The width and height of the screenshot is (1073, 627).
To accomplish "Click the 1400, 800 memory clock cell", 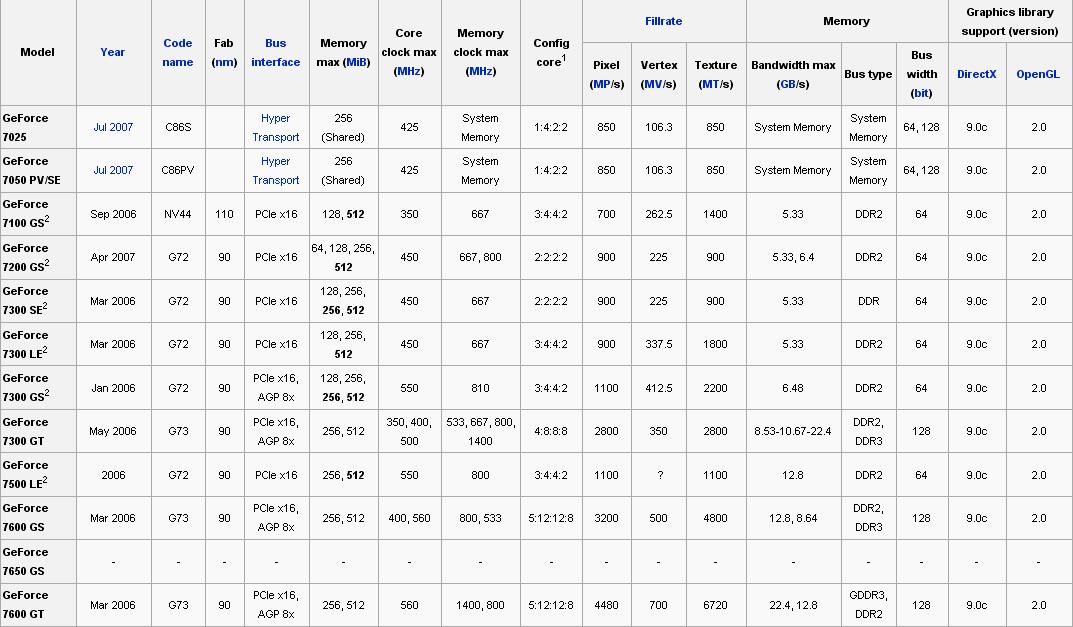I will (x=480, y=605).
